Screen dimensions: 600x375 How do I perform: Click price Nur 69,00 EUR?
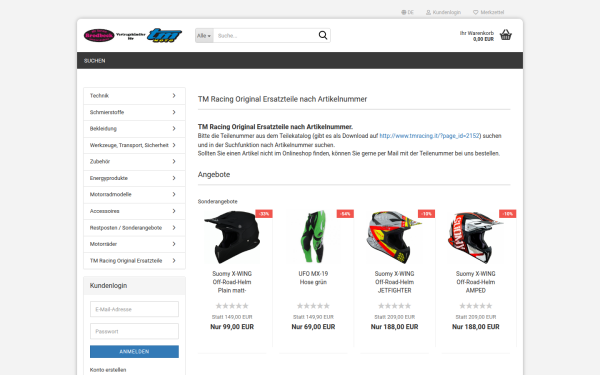click(x=313, y=327)
